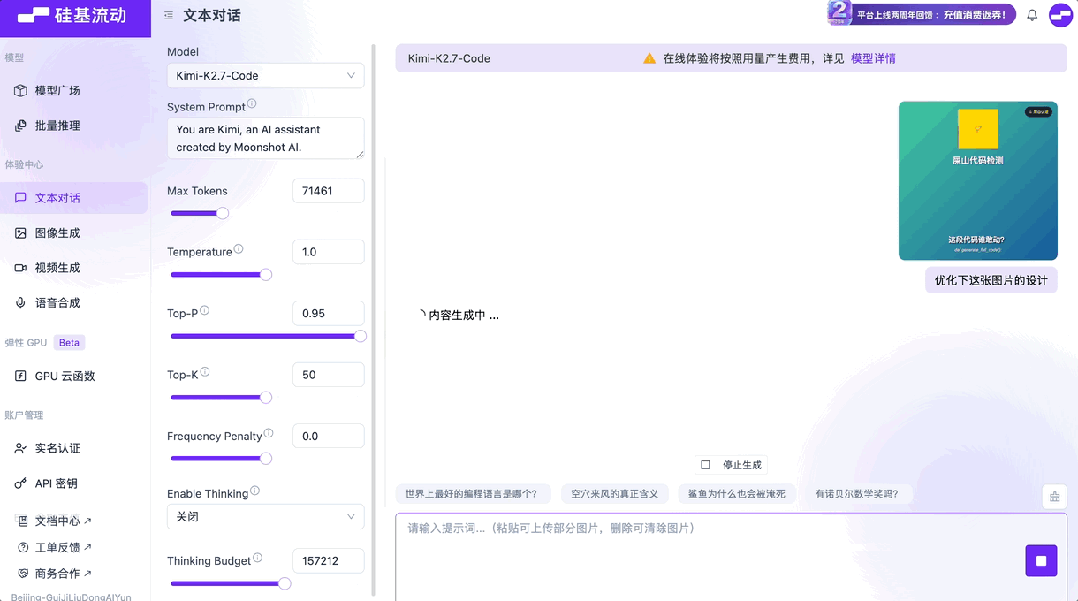Open the 模型详情 link
Screen dimensions: 1078x601
[x=873, y=58]
